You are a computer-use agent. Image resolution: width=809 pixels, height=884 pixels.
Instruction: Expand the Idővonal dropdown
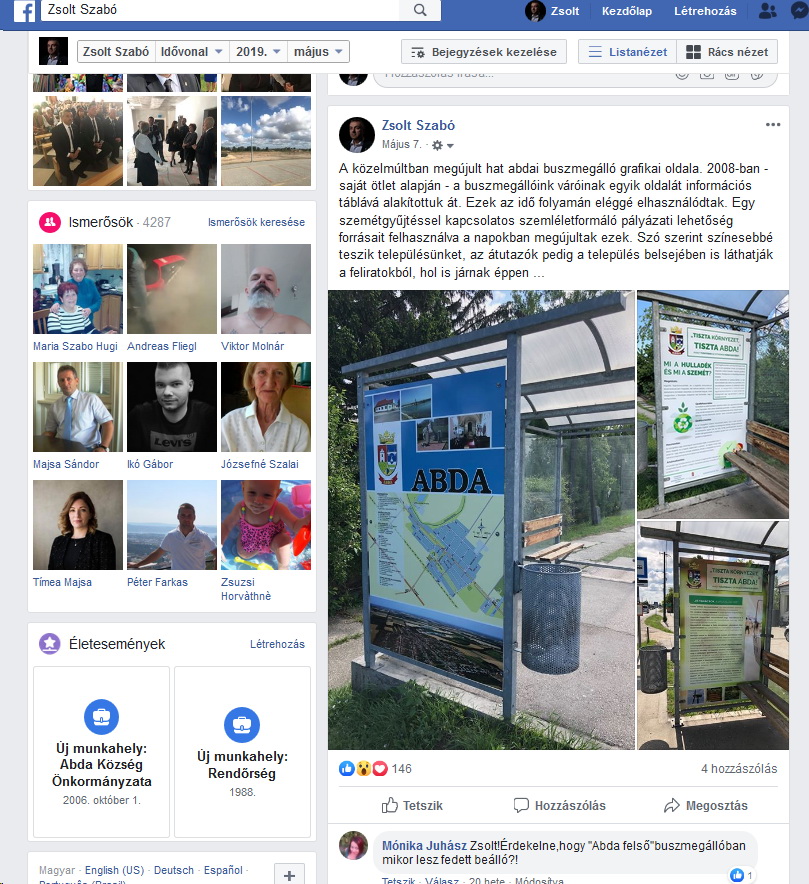192,52
